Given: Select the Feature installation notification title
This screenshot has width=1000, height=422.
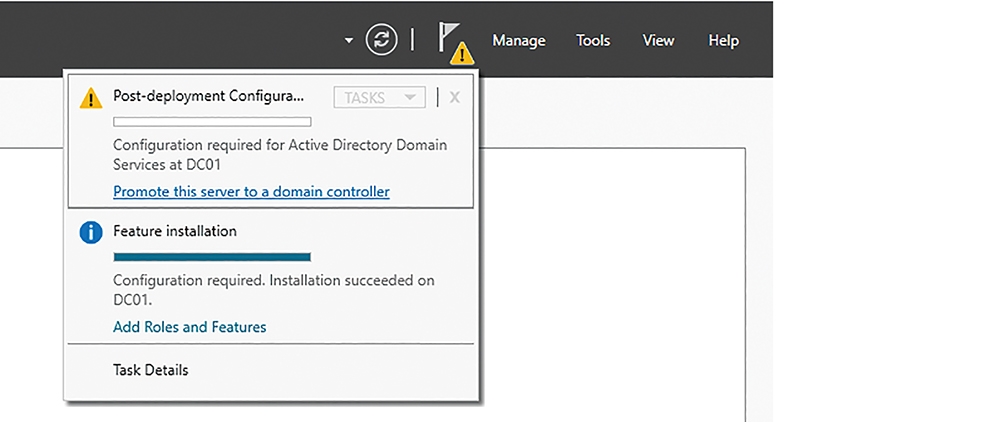Looking at the screenshot, I should pos(175,231).
